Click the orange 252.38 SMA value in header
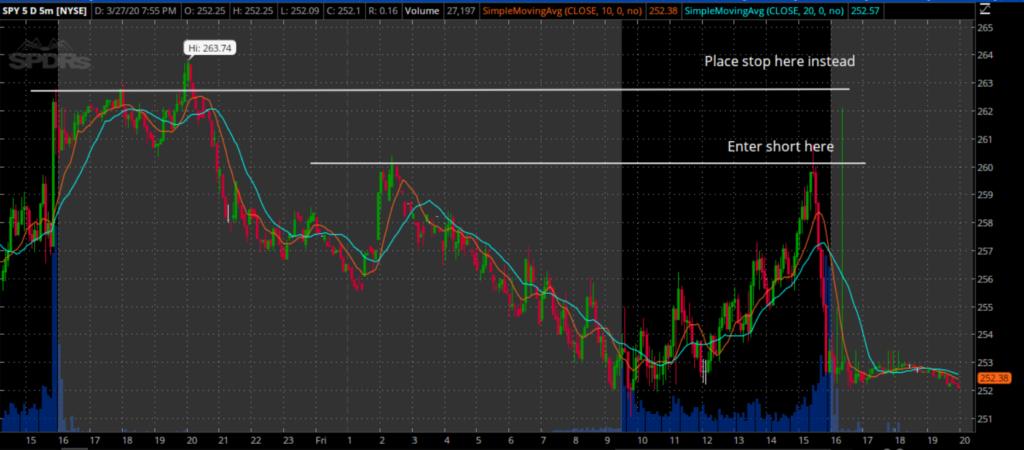The image size is (1024, 450). [665, 10]
